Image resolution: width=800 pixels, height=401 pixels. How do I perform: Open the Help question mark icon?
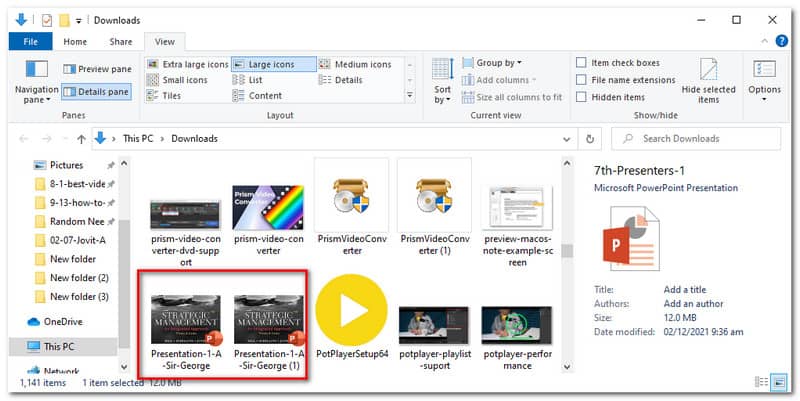782,41
